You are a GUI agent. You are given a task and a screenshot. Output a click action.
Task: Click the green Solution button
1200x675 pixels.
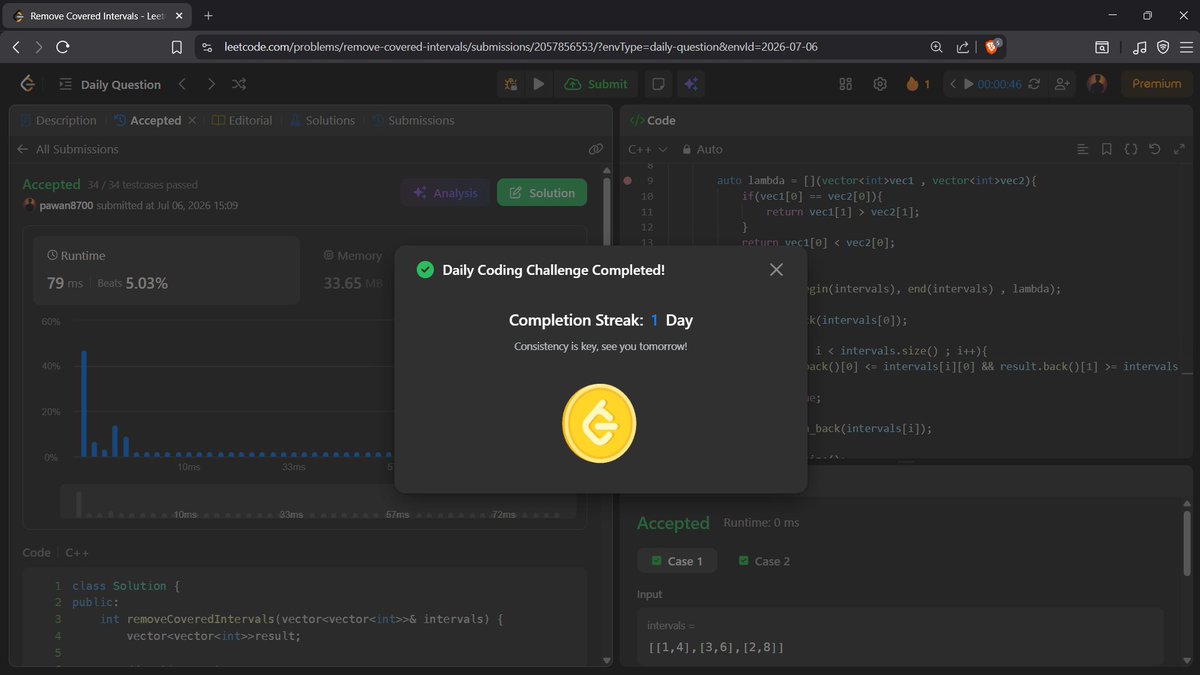click(542, 193)
